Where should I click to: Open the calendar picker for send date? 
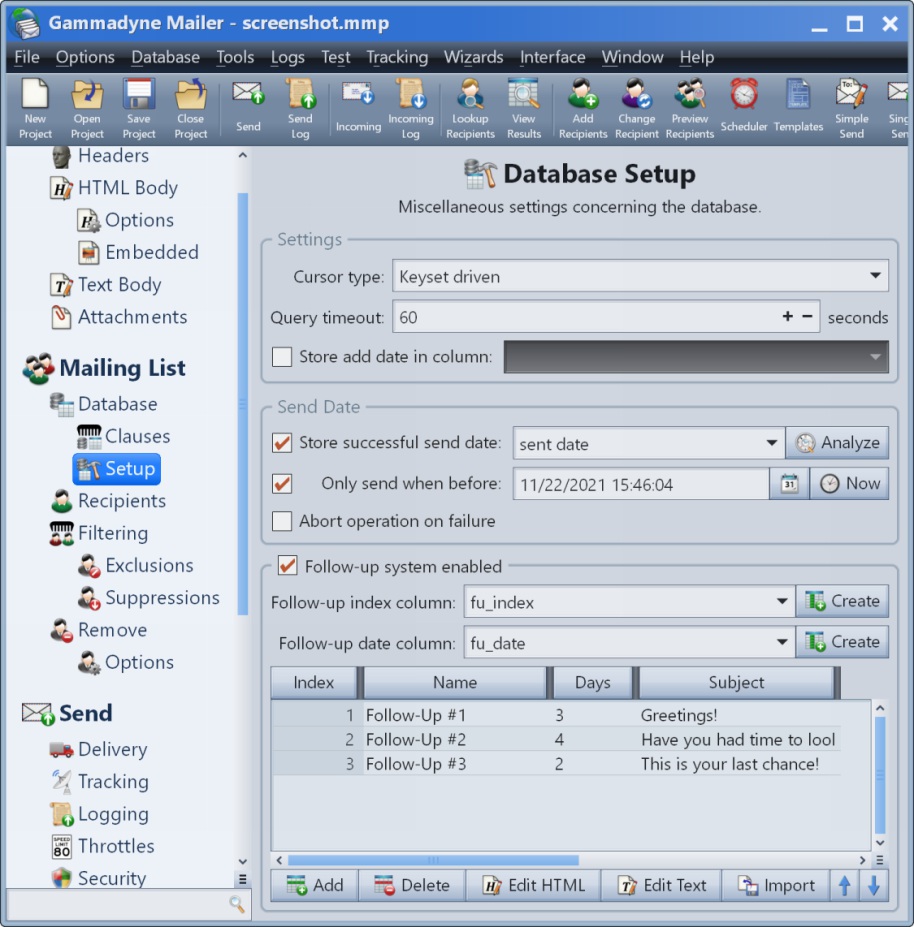click(x=789, y=484)
